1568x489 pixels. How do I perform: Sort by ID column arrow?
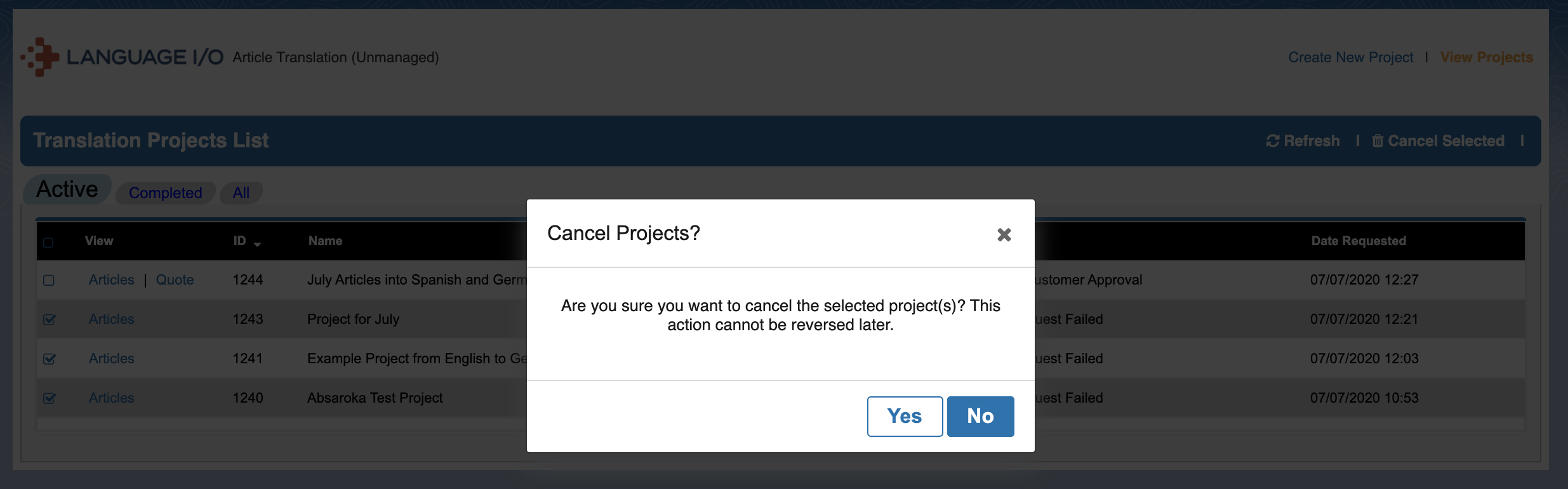click(257, 244)
